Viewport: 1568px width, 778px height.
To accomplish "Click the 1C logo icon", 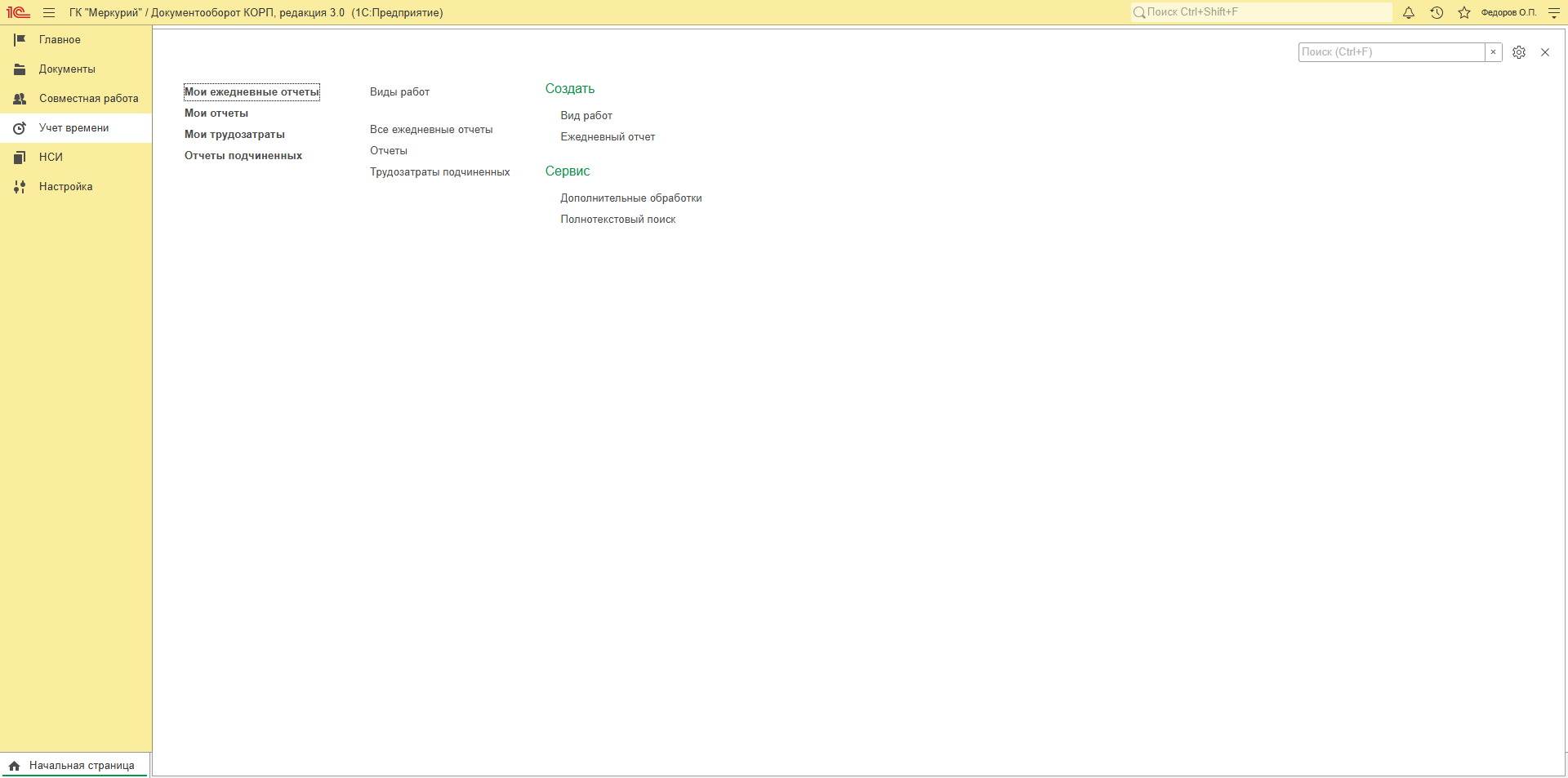I will tap(18, 12).
